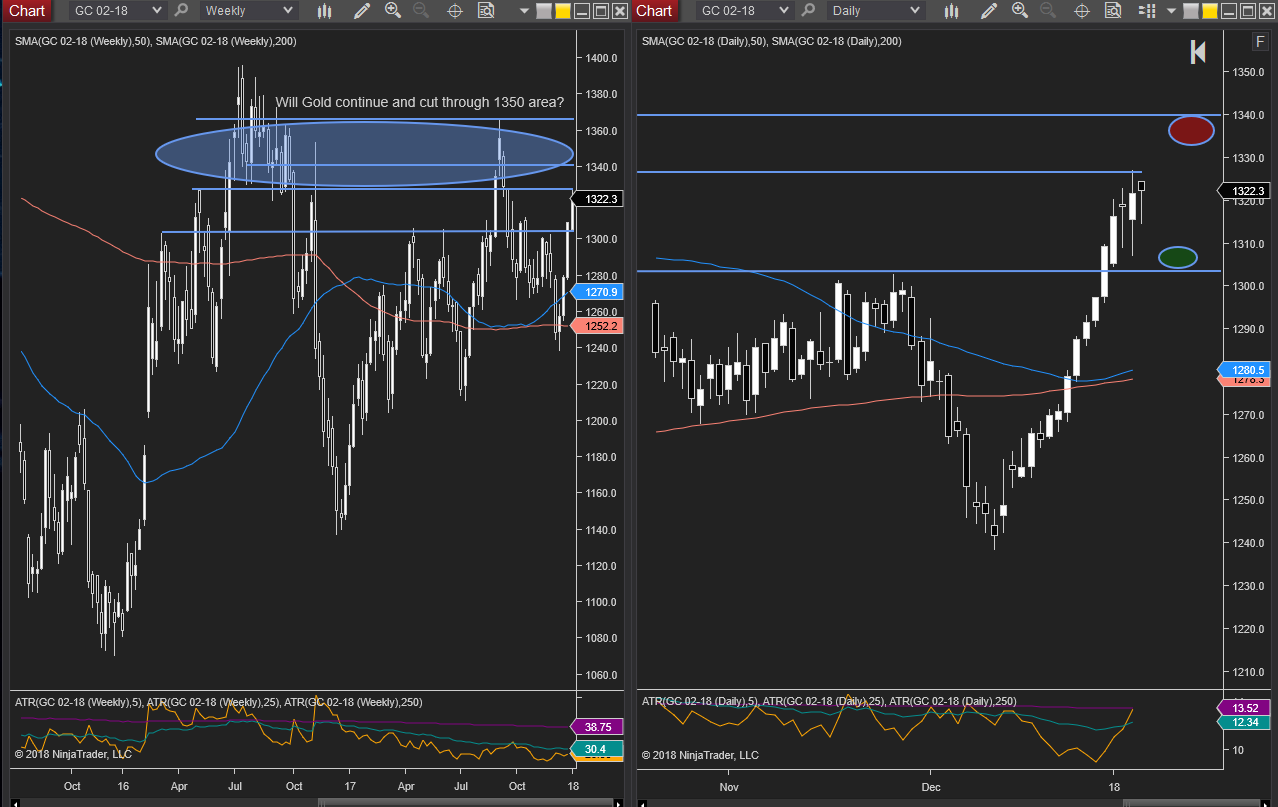Click the yellow color link swatch in Daily chart
The width and height of the screenshot is (1278, 807).
click(x=1210, y=11)
